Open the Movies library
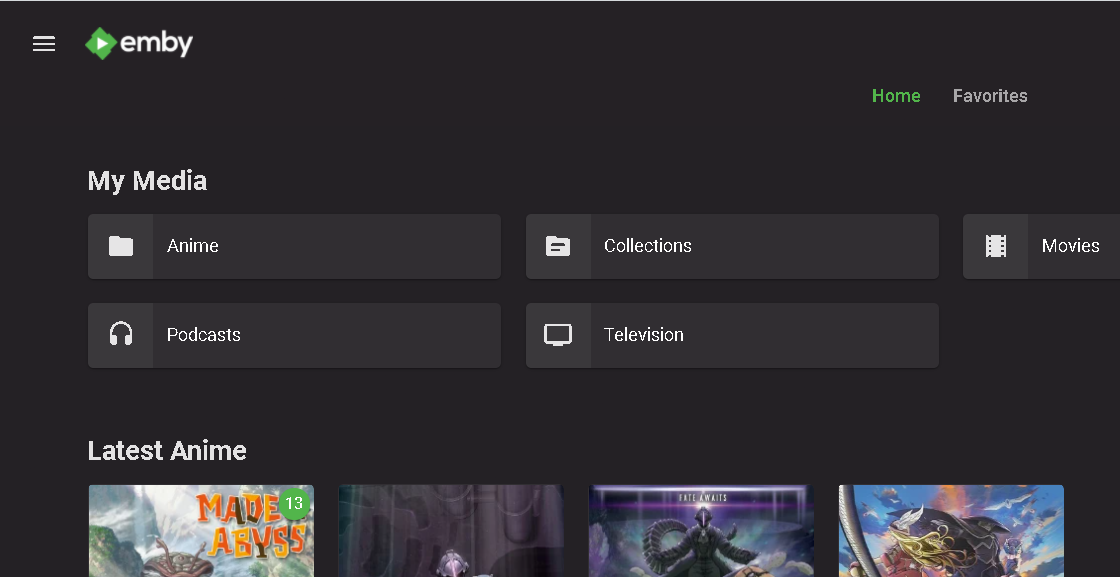 click(1070, 245)
